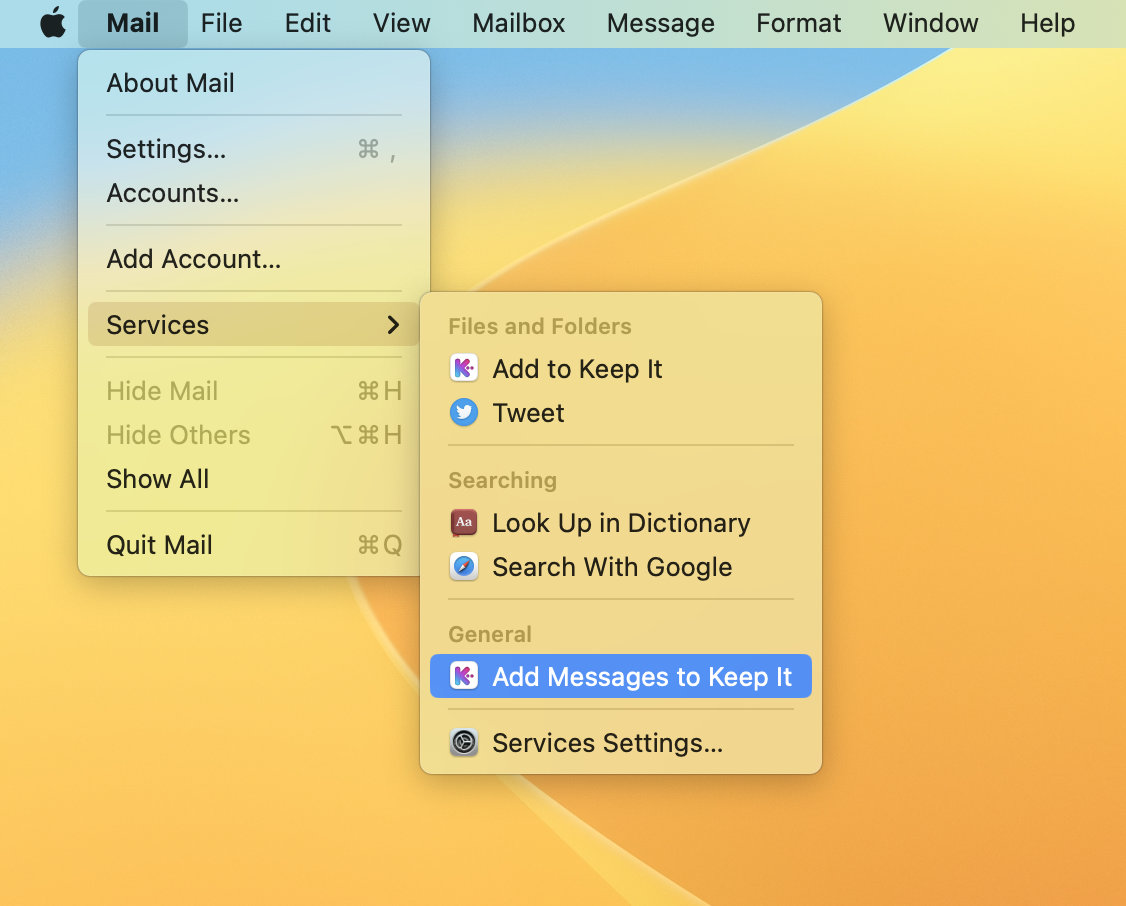
Task: Click the Safari compass icon beside Search With Google
Action: 464,567
